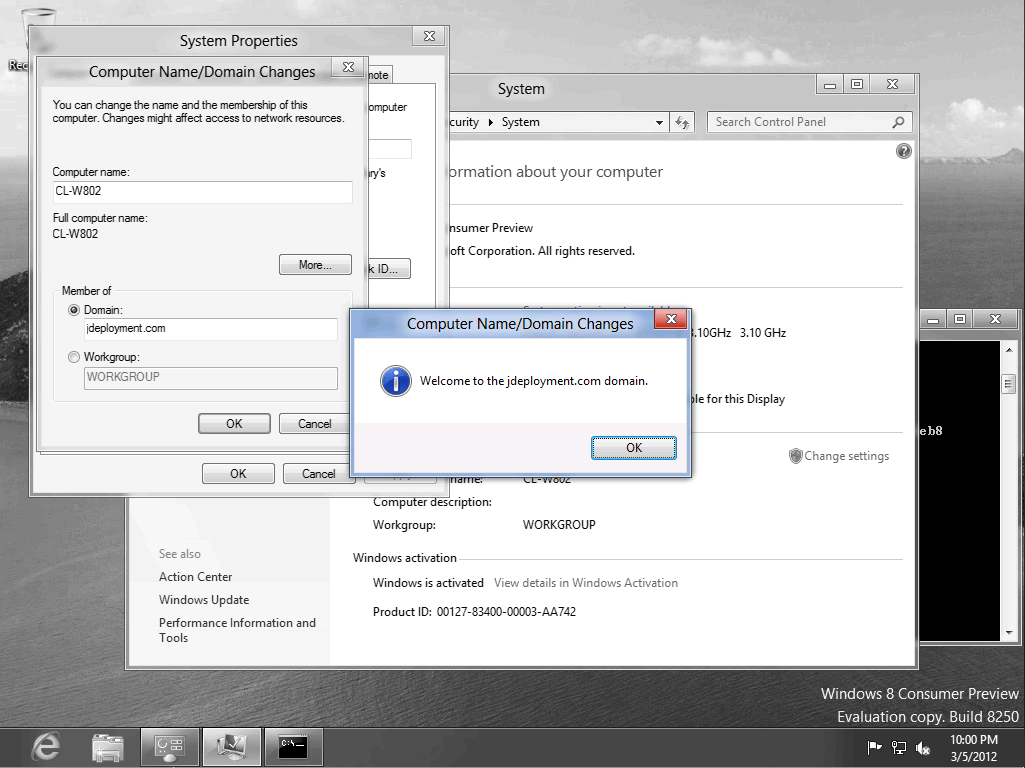Click the WORKGROUP value in System window
The width and height of the screenshot is (1025, 768).
pyautogui.click(x=559, y=525)
